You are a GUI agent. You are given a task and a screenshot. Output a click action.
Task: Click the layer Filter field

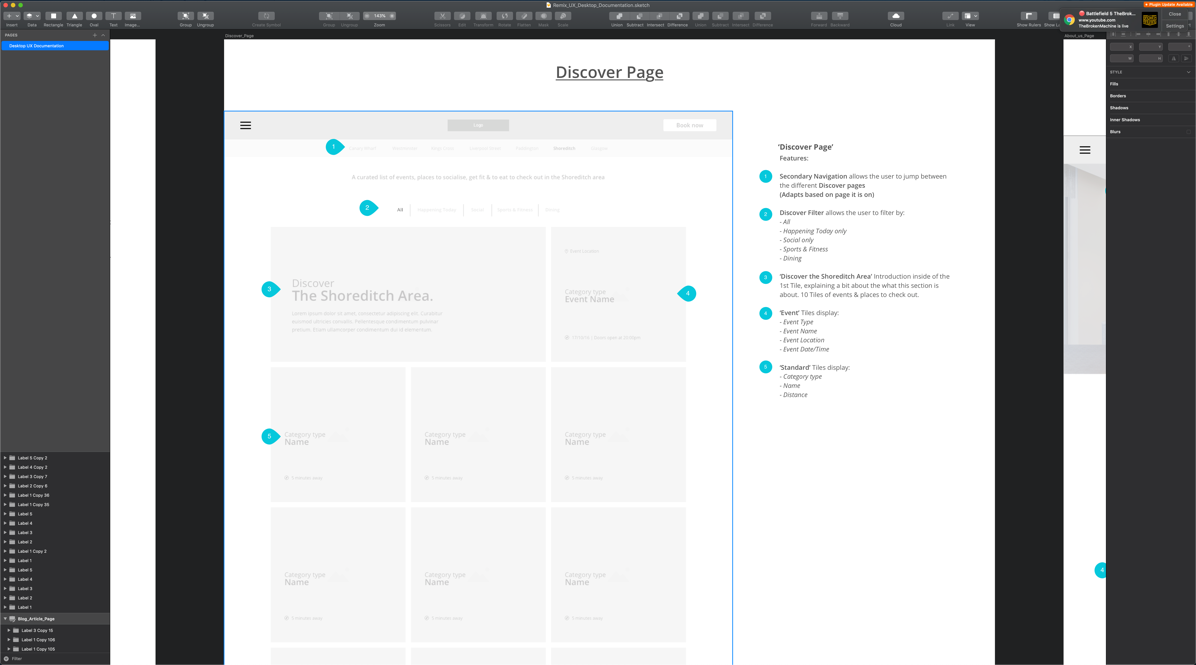tap(55, 659)
